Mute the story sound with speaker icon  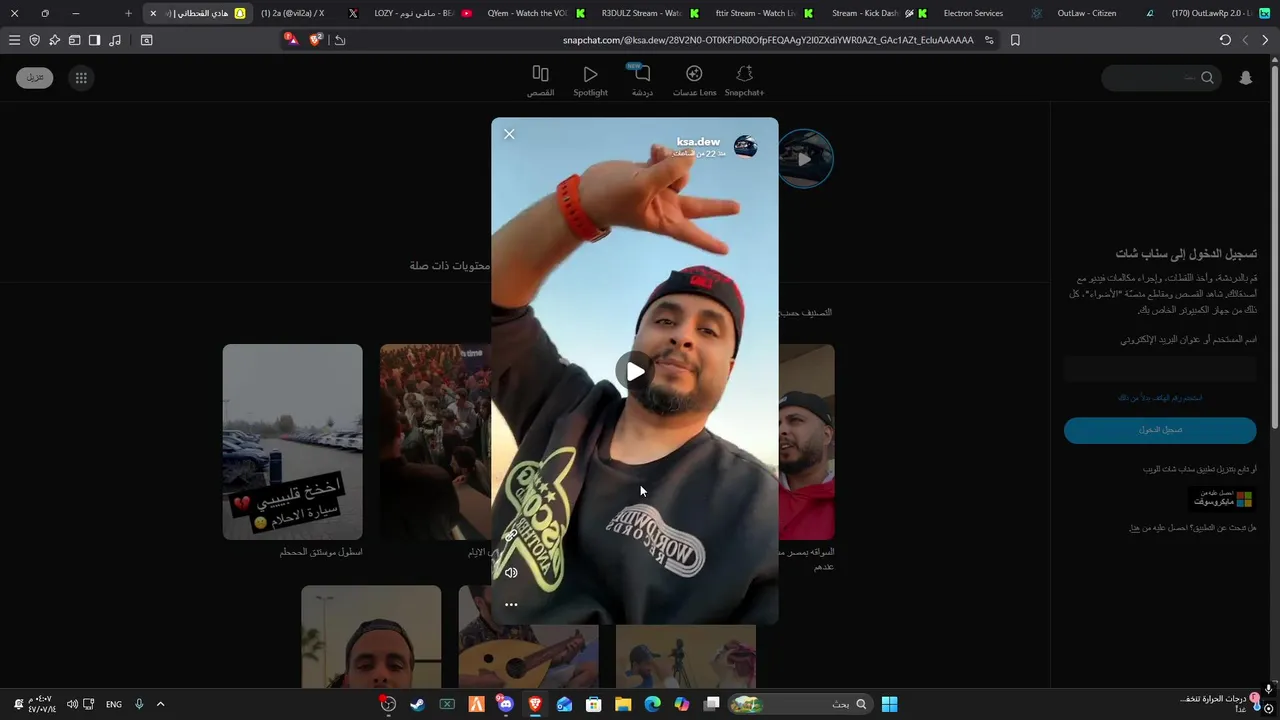(x=511, y=573)
